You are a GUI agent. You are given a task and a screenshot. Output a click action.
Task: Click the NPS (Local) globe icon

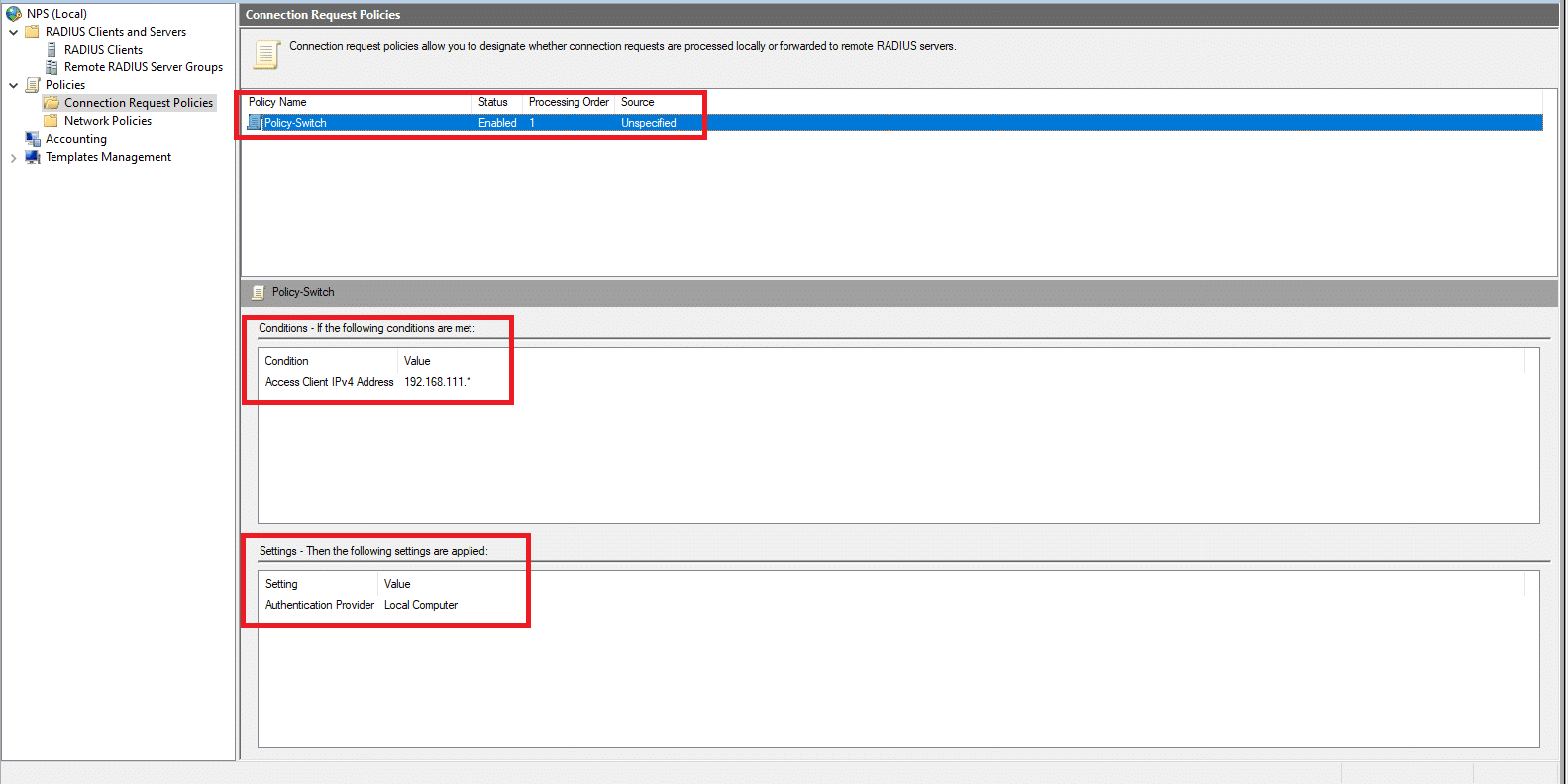click(x=14, y=14)
